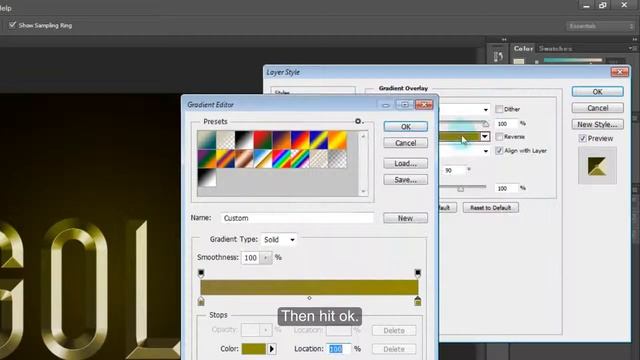Choose the Violet, Orange gradient preset
Image resolution: width=640 pixels, height=360 pixels.
282,140
